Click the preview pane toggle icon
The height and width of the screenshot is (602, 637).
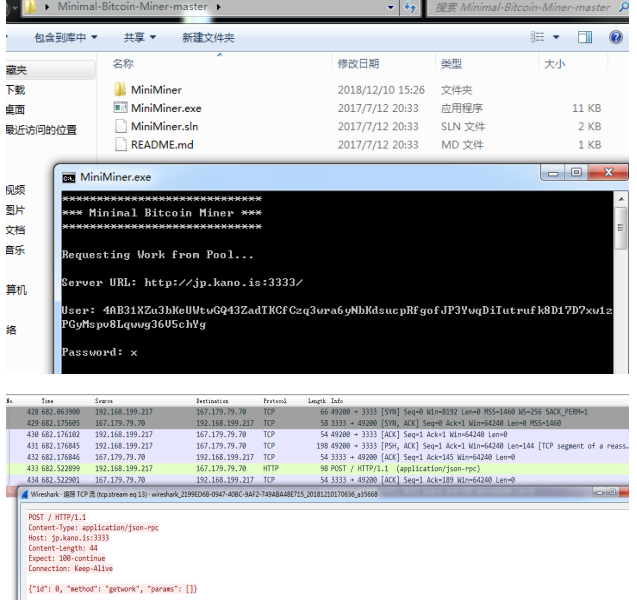[x=584, y=38]
